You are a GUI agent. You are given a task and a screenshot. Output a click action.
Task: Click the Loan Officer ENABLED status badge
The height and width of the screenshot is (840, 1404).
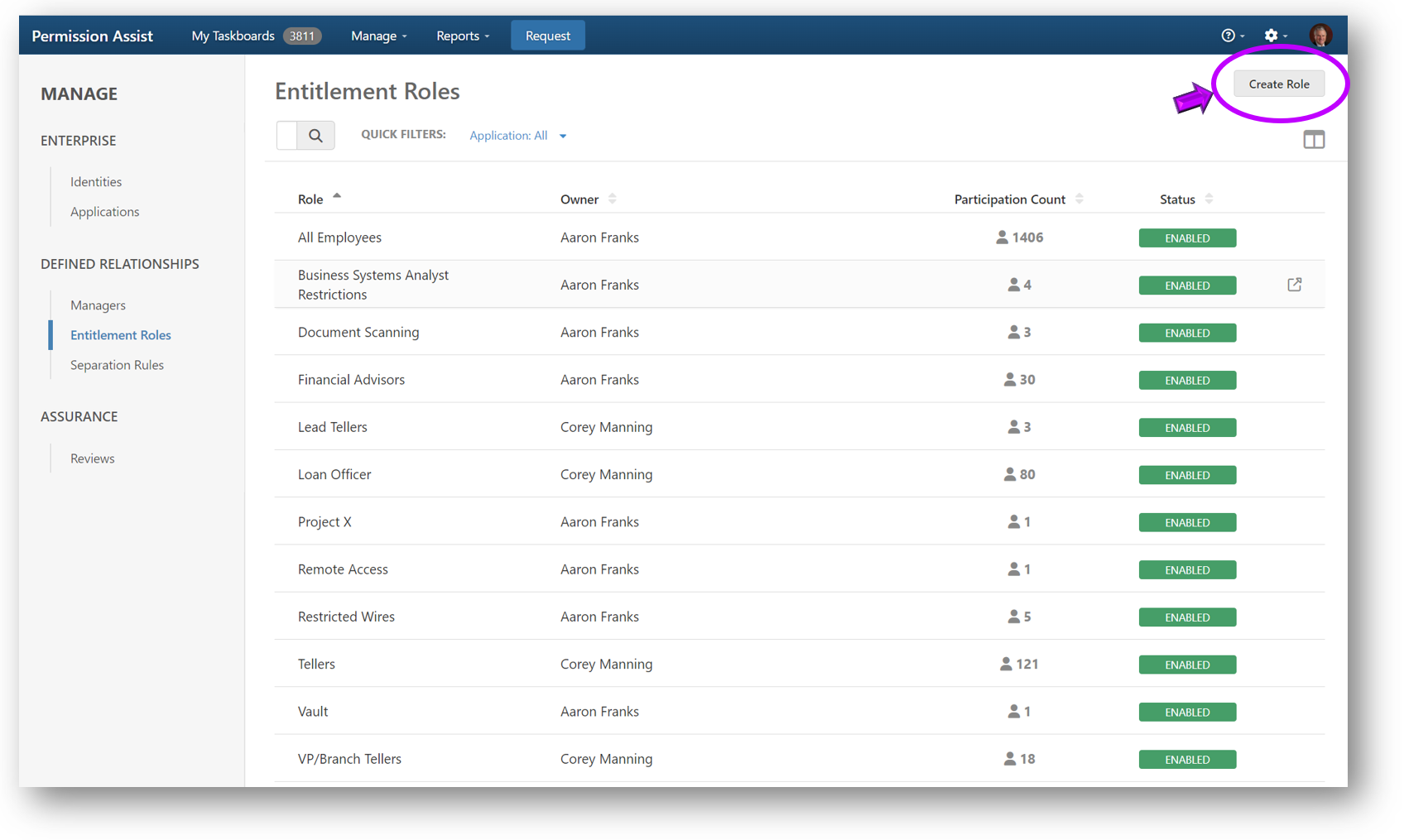coord(1187,475)
